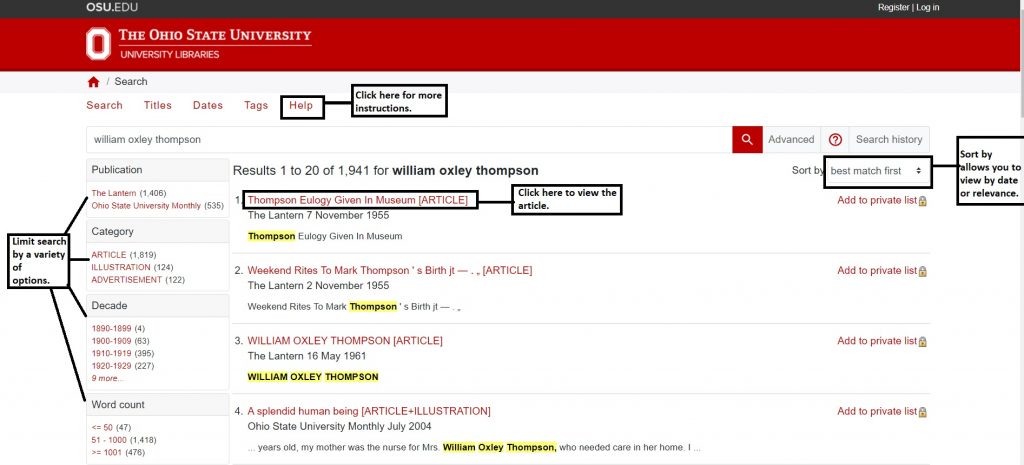The image size is (1024, 465).
Task: Click the search field containing william oxley thompson
Action: pos(409,140)
